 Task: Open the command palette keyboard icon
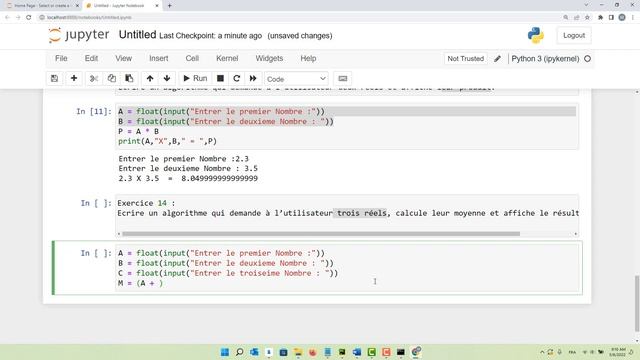coord(343,78)
